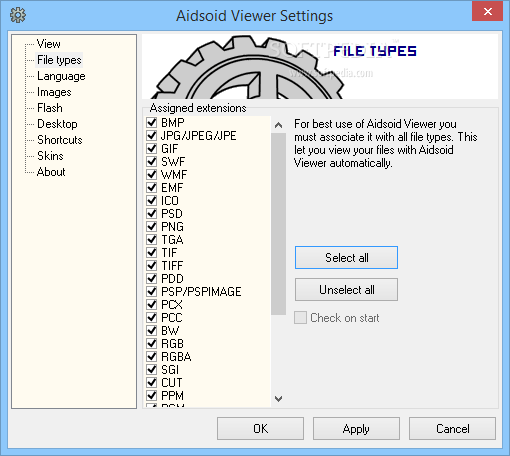The image size is (510, 456).
Task: Click the extensions list scroll up arrow
Action: click(x=278, y=125)
